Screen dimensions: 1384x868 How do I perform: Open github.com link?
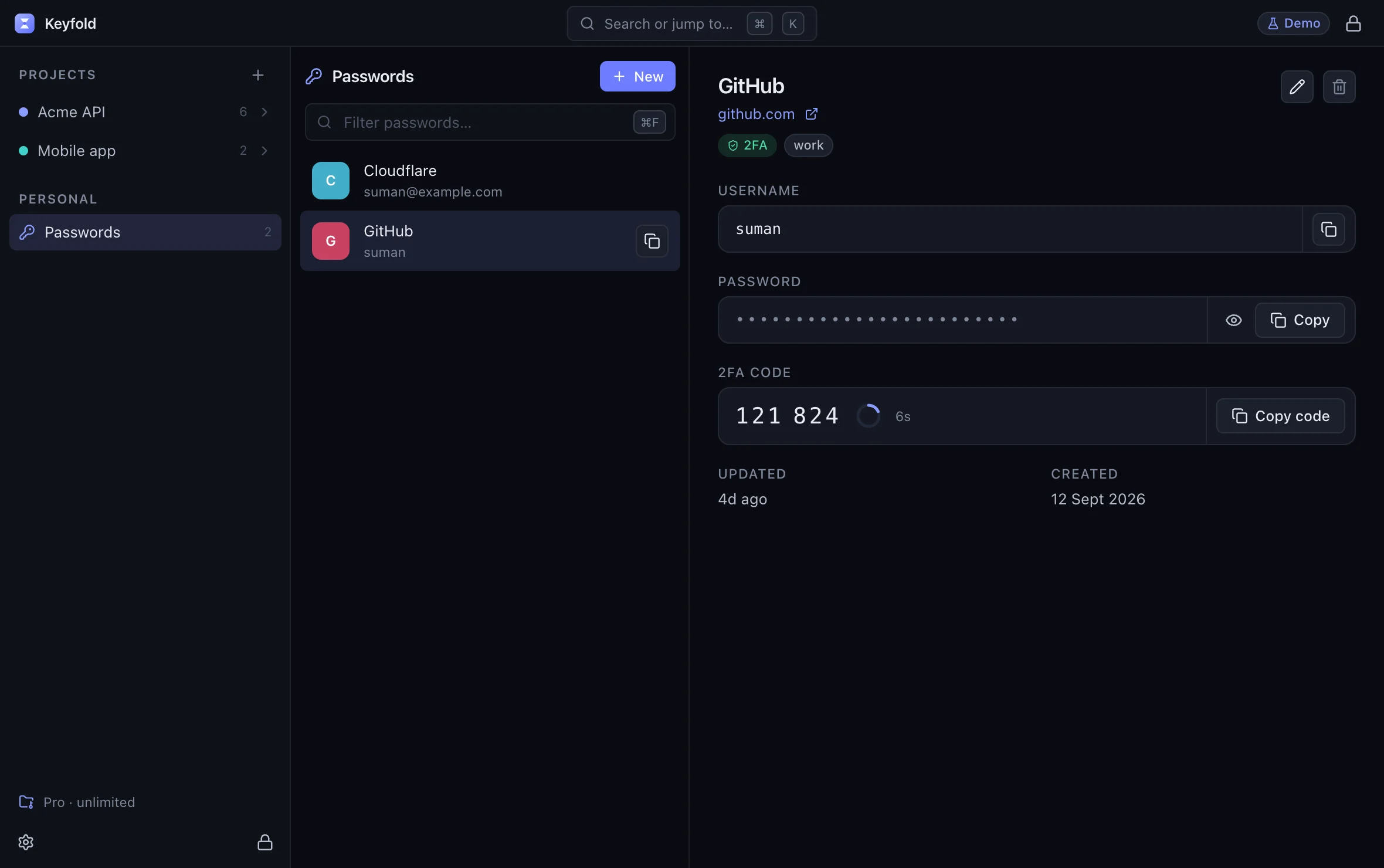click(x=756, y=114)
